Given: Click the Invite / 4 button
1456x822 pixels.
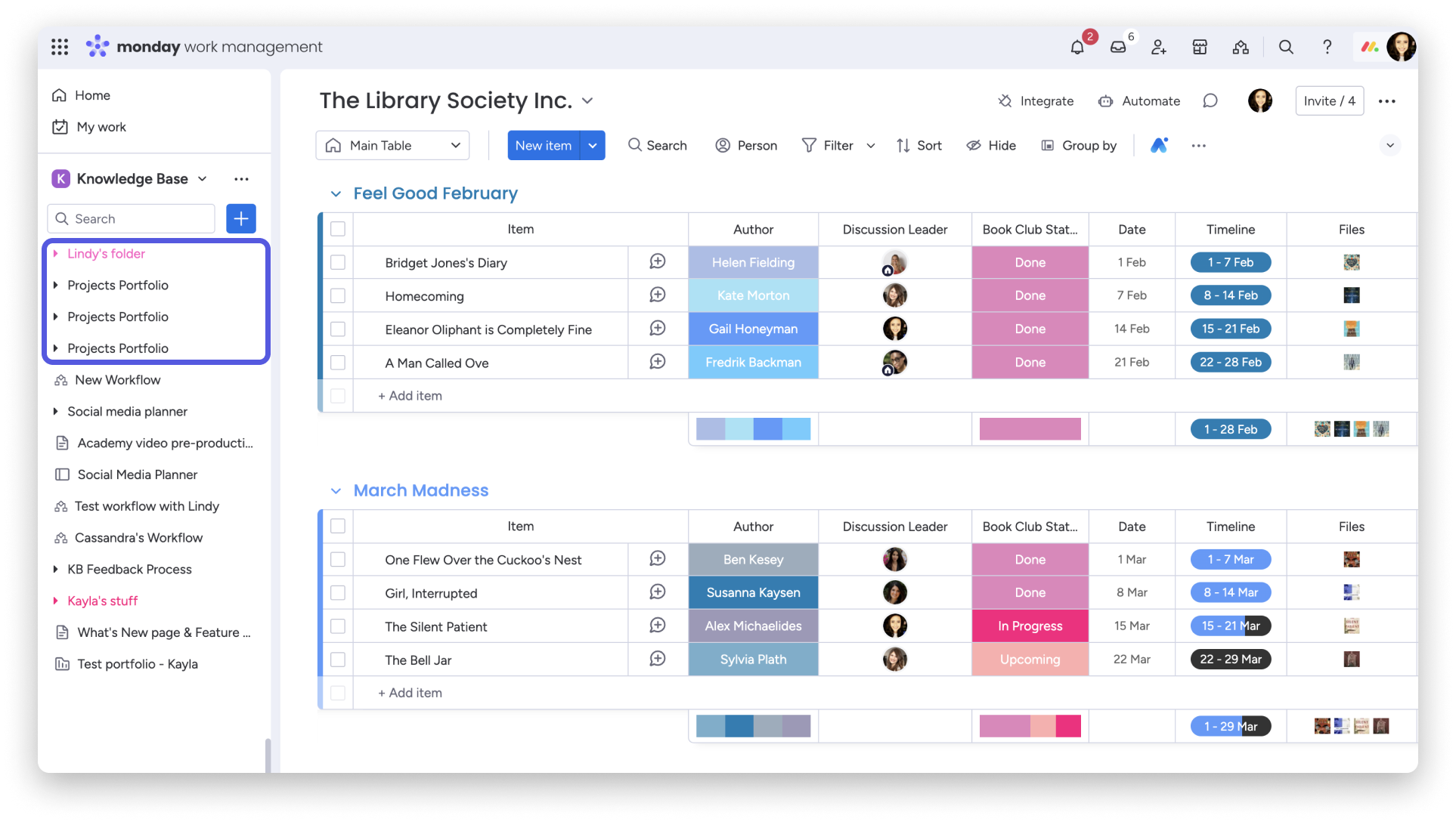Looking at the screenshot, I should pos(1329,100).
